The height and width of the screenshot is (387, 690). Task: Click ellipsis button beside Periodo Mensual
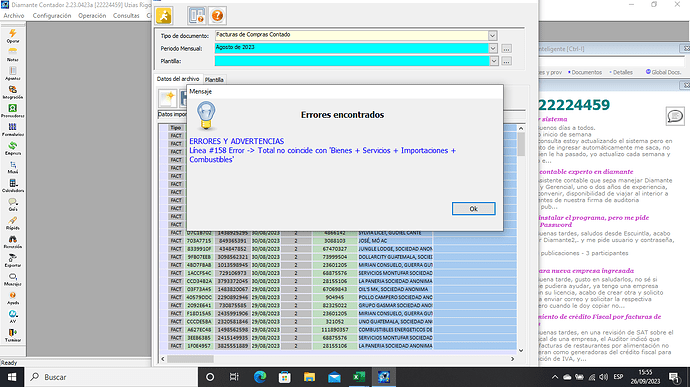[506, 48]
